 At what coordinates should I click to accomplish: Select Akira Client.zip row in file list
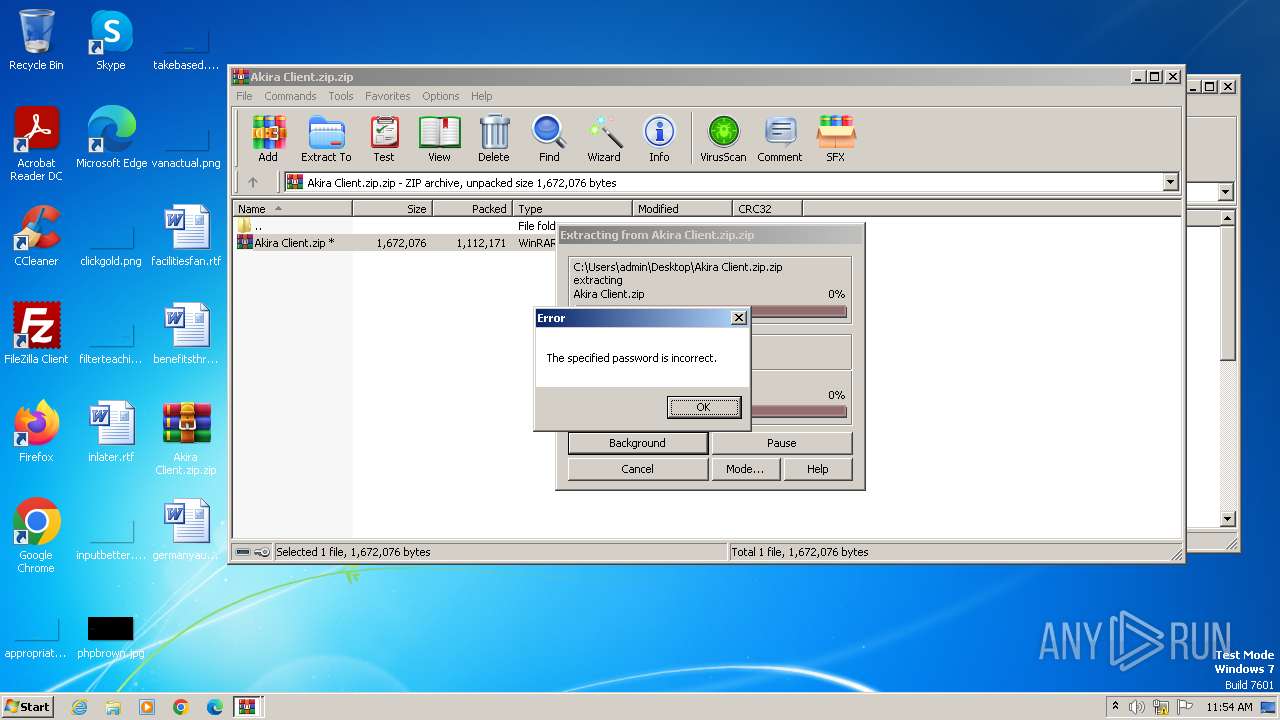[395, 243]
